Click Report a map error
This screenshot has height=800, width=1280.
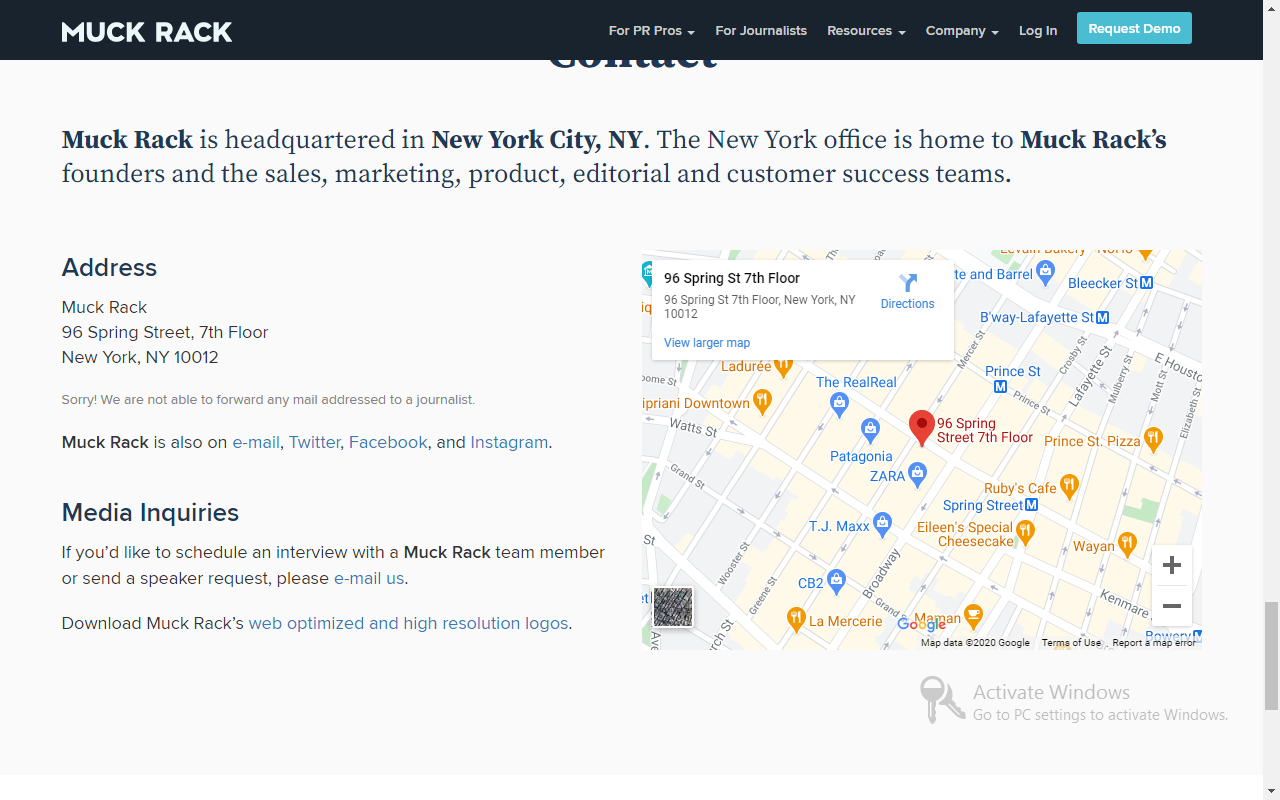click(x=1154, y=643)
